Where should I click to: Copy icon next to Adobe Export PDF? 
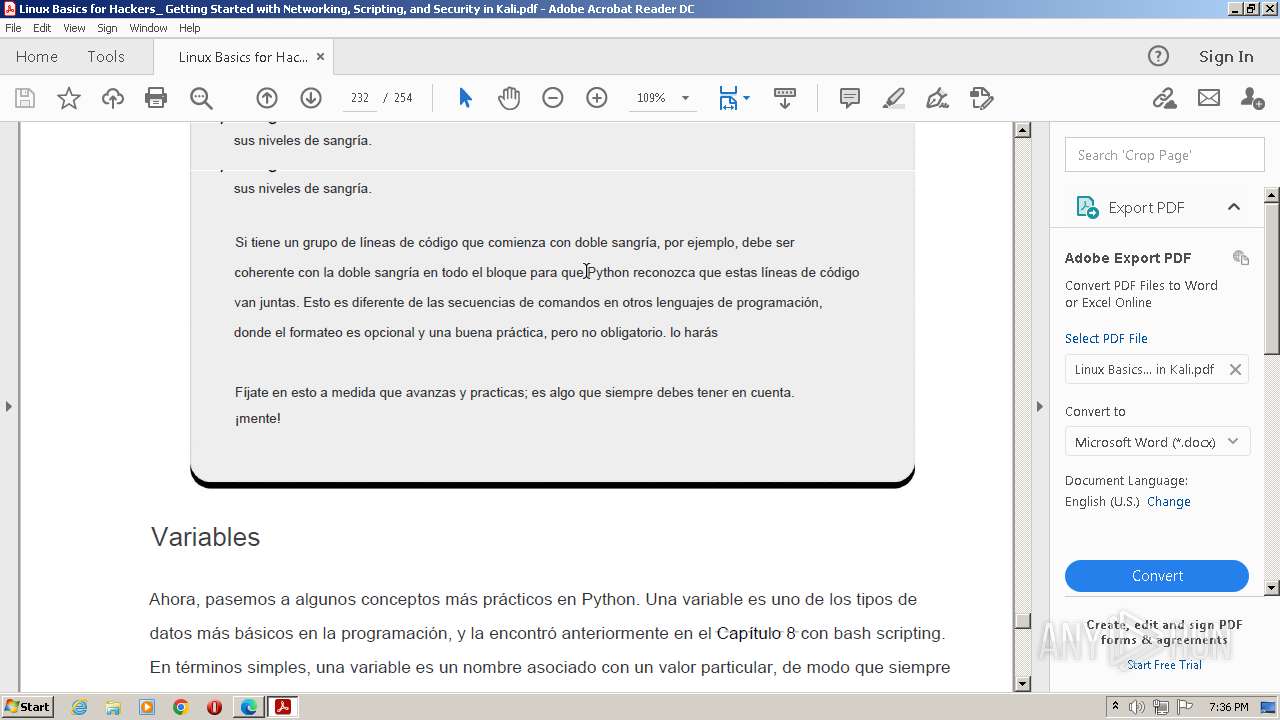pos(1241,258)
